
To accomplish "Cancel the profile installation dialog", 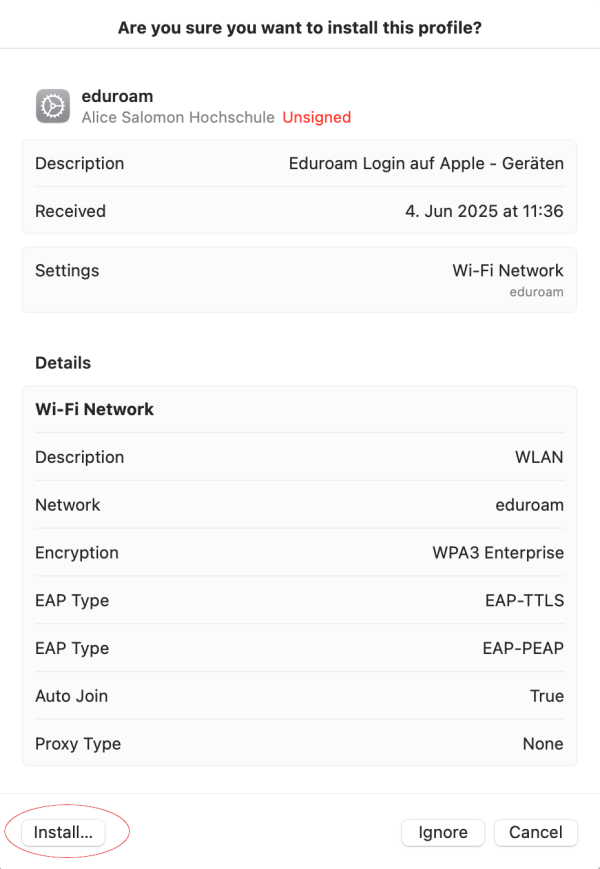I will pyautogui.click(x=536, y=832).
